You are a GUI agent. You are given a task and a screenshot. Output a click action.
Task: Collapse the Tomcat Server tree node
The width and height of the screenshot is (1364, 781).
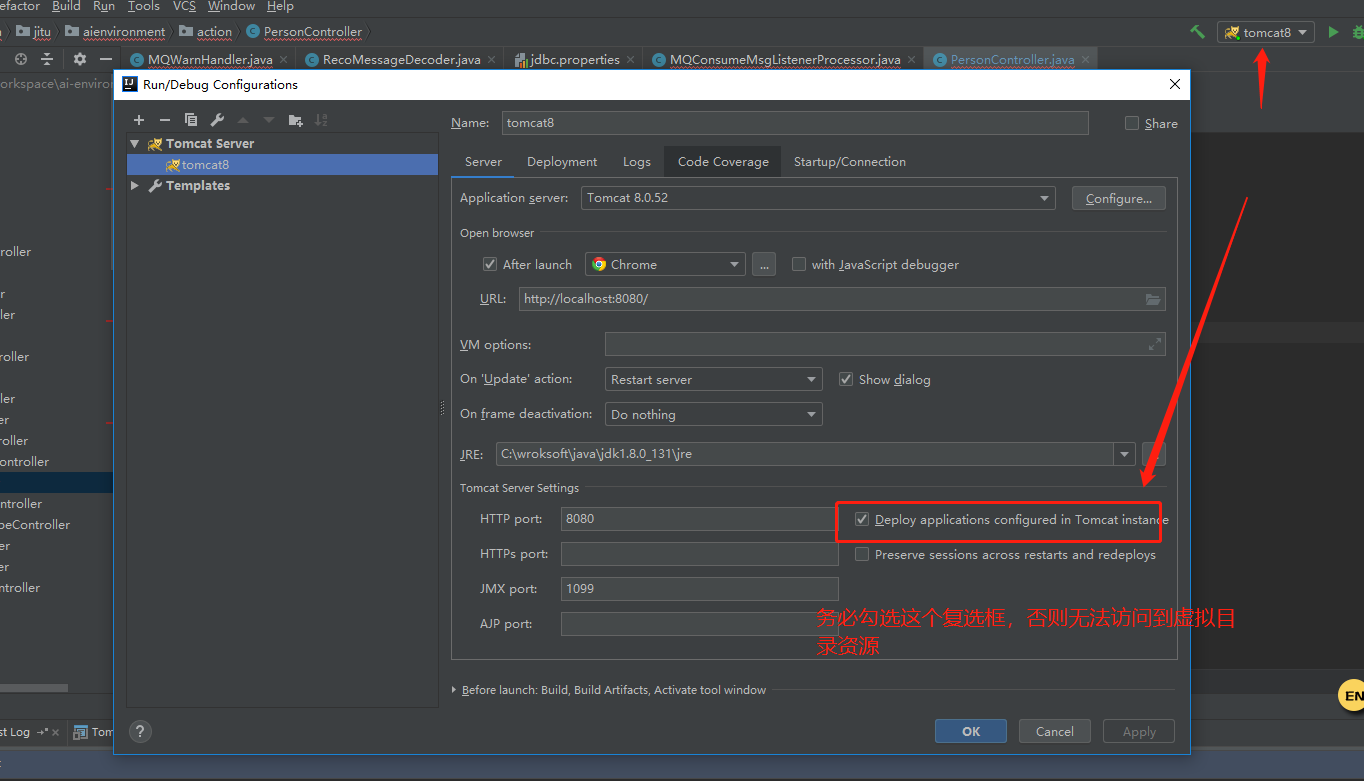coord(134,144)
